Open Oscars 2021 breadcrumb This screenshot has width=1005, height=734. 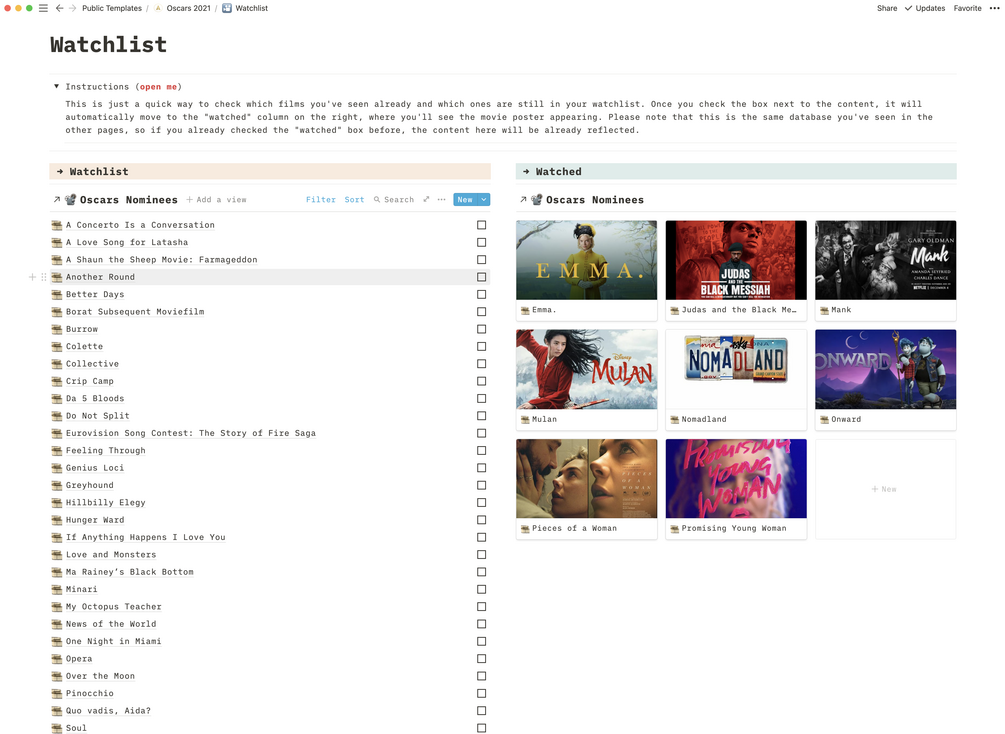(188, 8)
